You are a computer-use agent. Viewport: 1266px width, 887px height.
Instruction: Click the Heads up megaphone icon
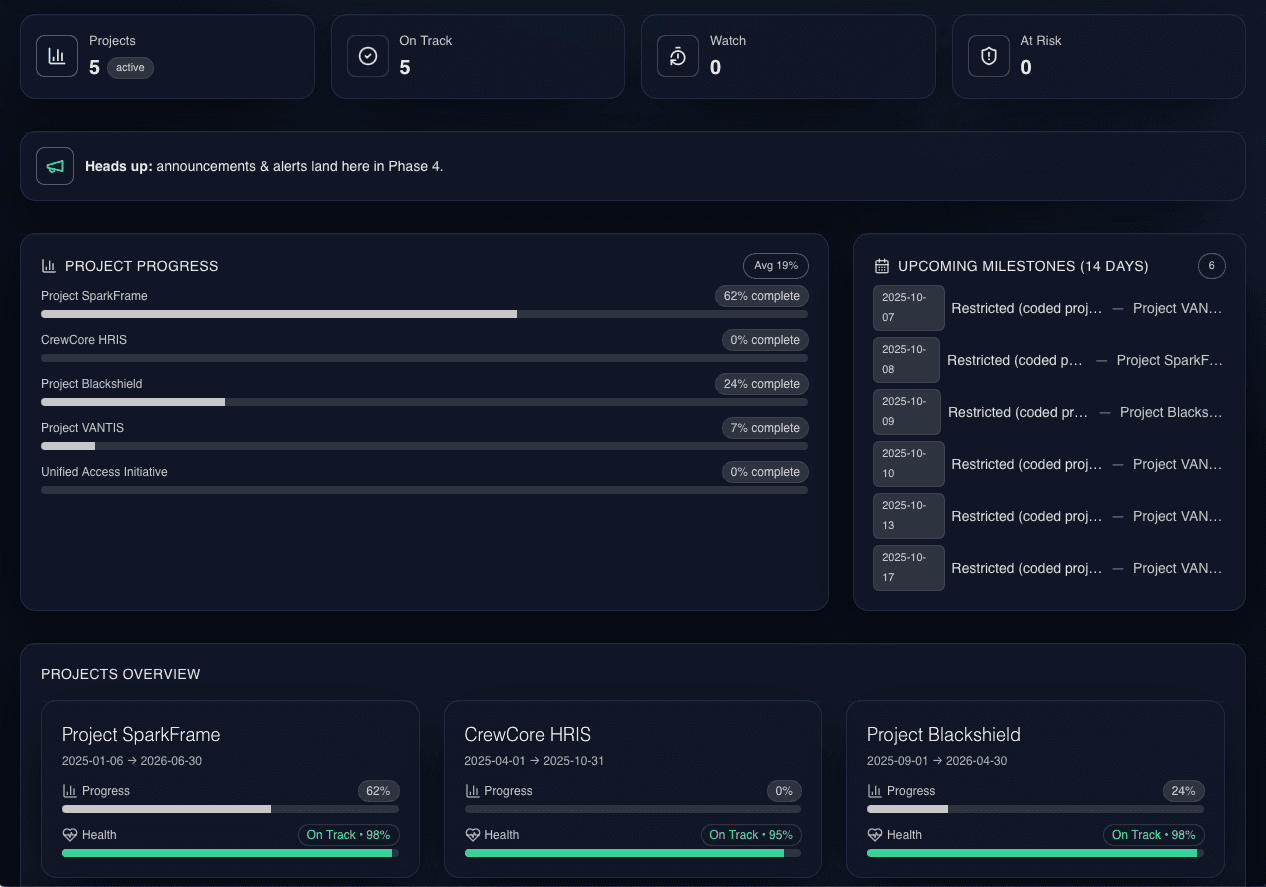coord(55,166)
